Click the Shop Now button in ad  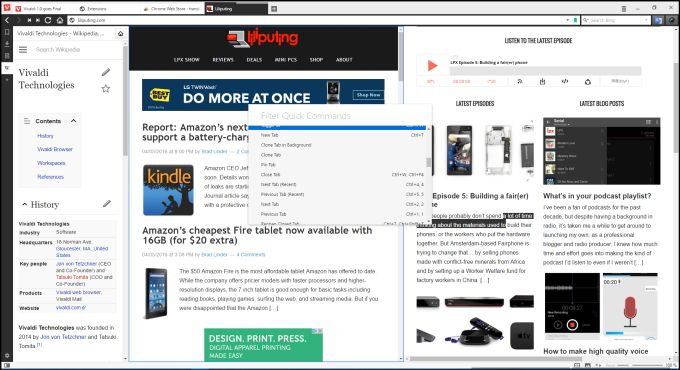tap(368, 95)
